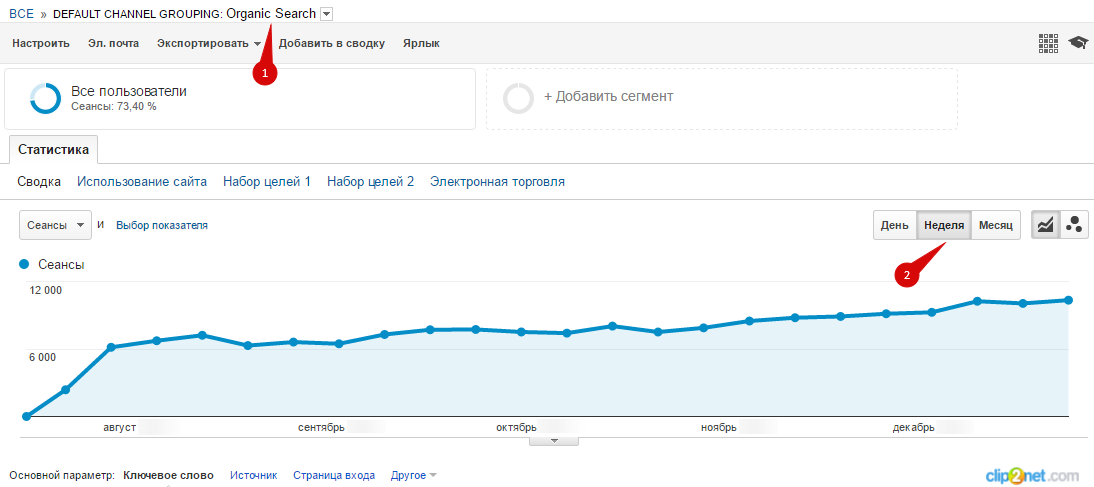Open the Сеансы metric dropdown
The width and height of the screenshot is (1094, 487).
tap(55, 225)
